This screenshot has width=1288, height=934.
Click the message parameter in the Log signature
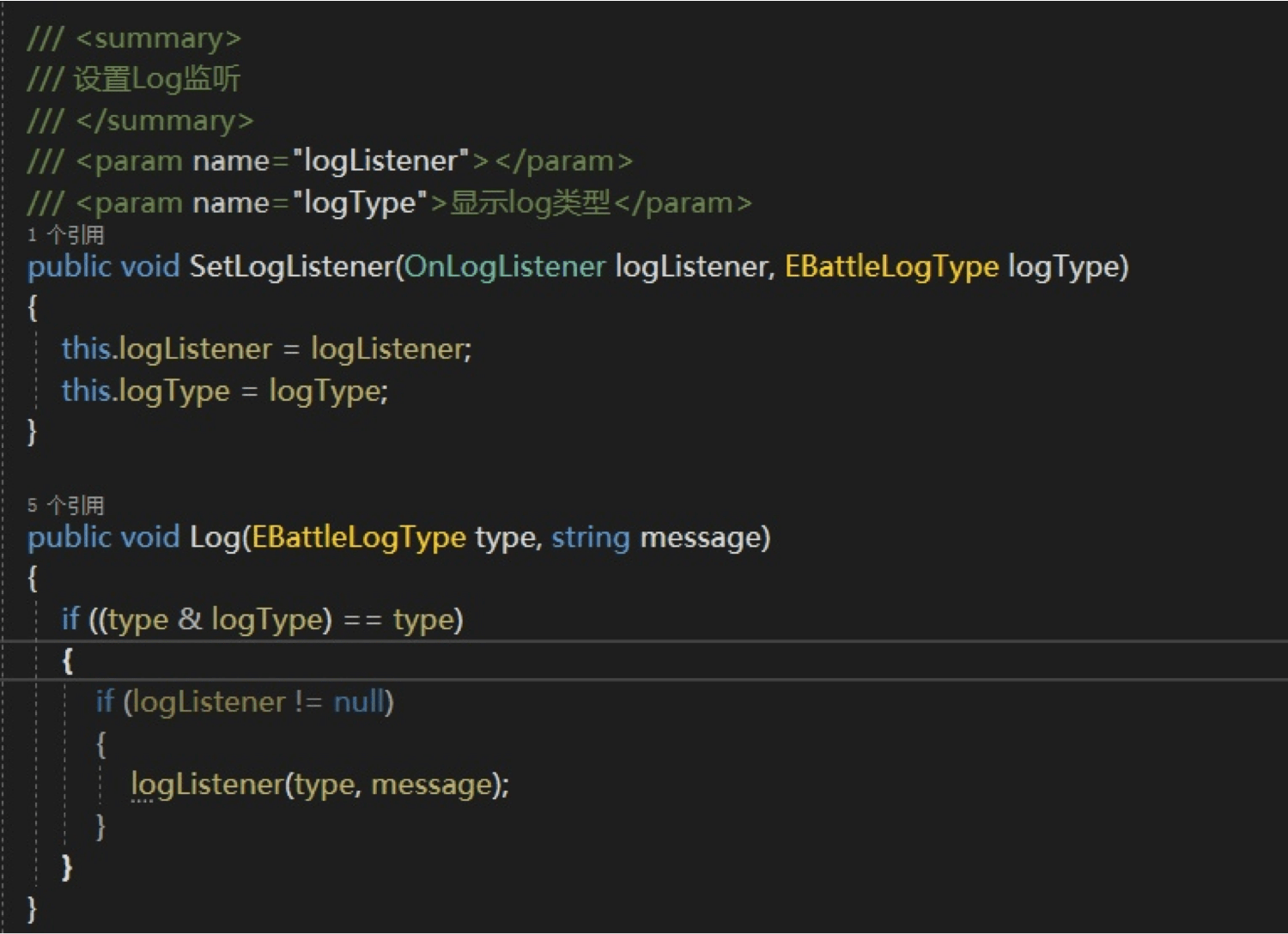(x=701, y=537)
